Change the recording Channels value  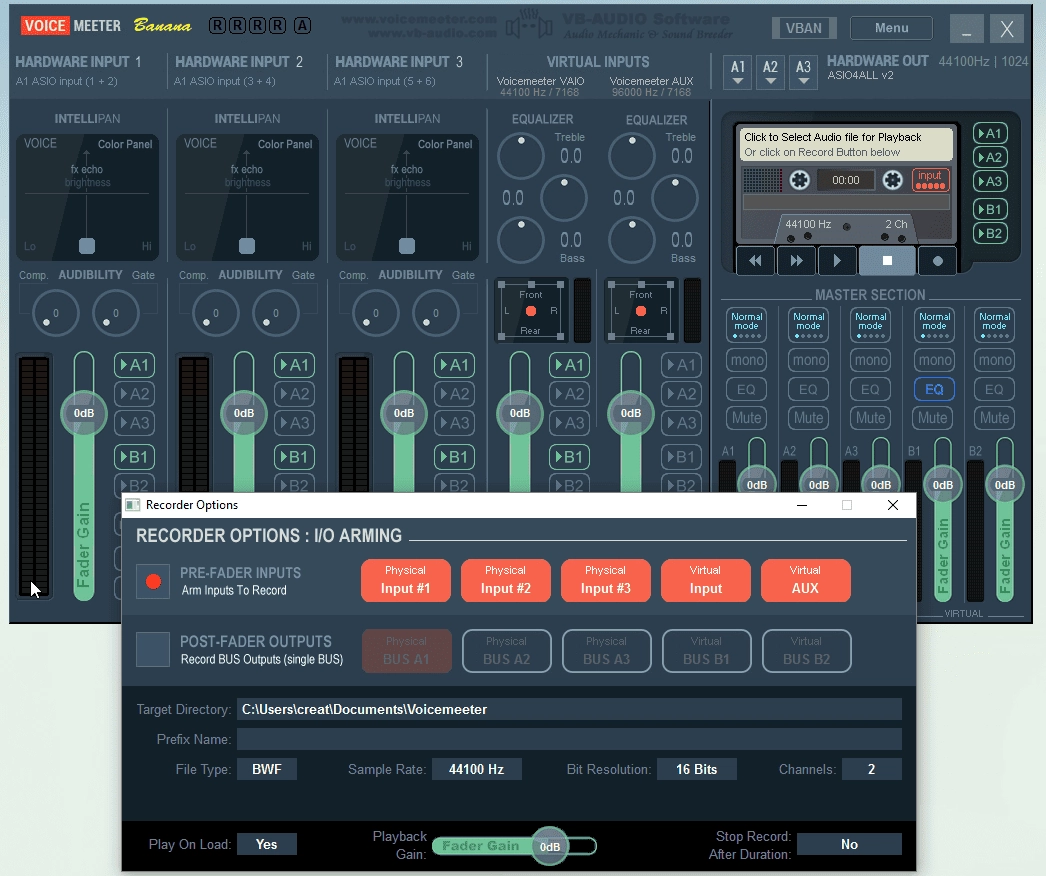click(871, 769)
